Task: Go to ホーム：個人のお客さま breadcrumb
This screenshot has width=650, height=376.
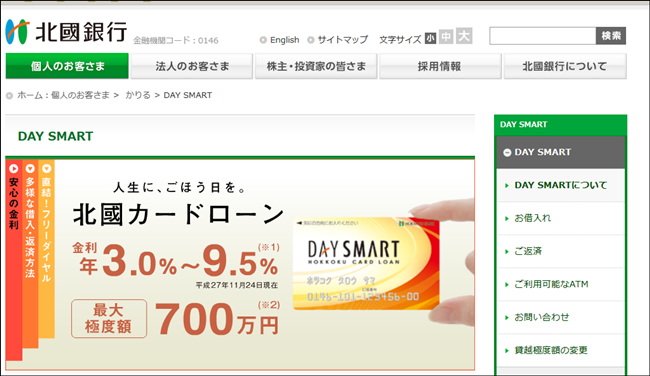Action: point(63,95)
